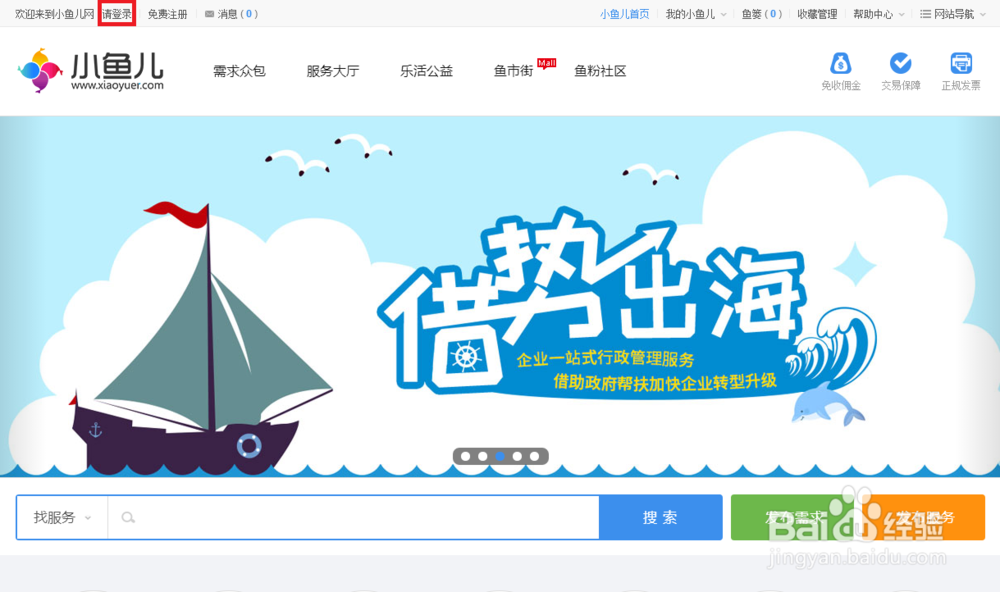Click the blue 搜索 button
The height and width of the screenshot is (592, 1000).
(661, 517)
